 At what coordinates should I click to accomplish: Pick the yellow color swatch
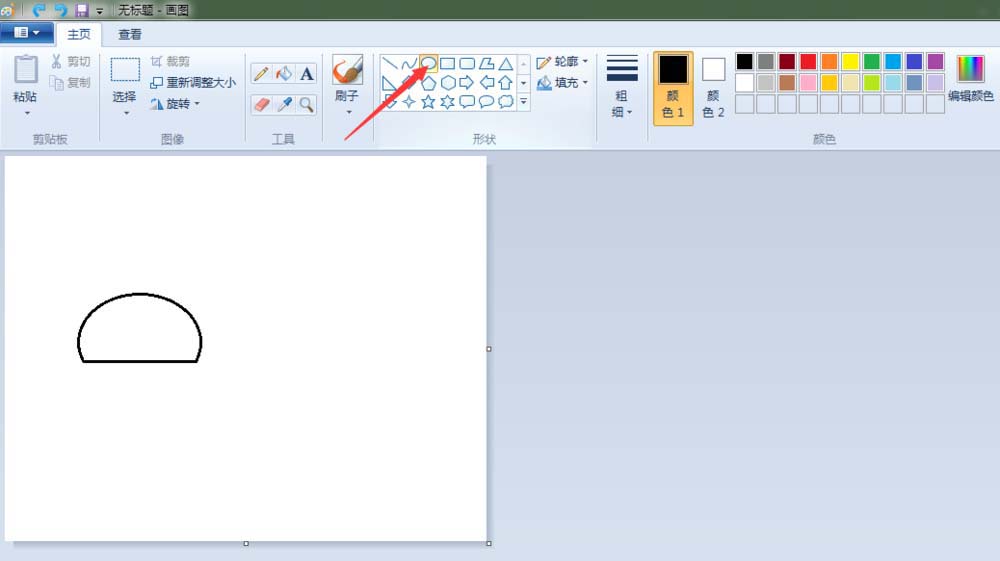tap(850, 61)
